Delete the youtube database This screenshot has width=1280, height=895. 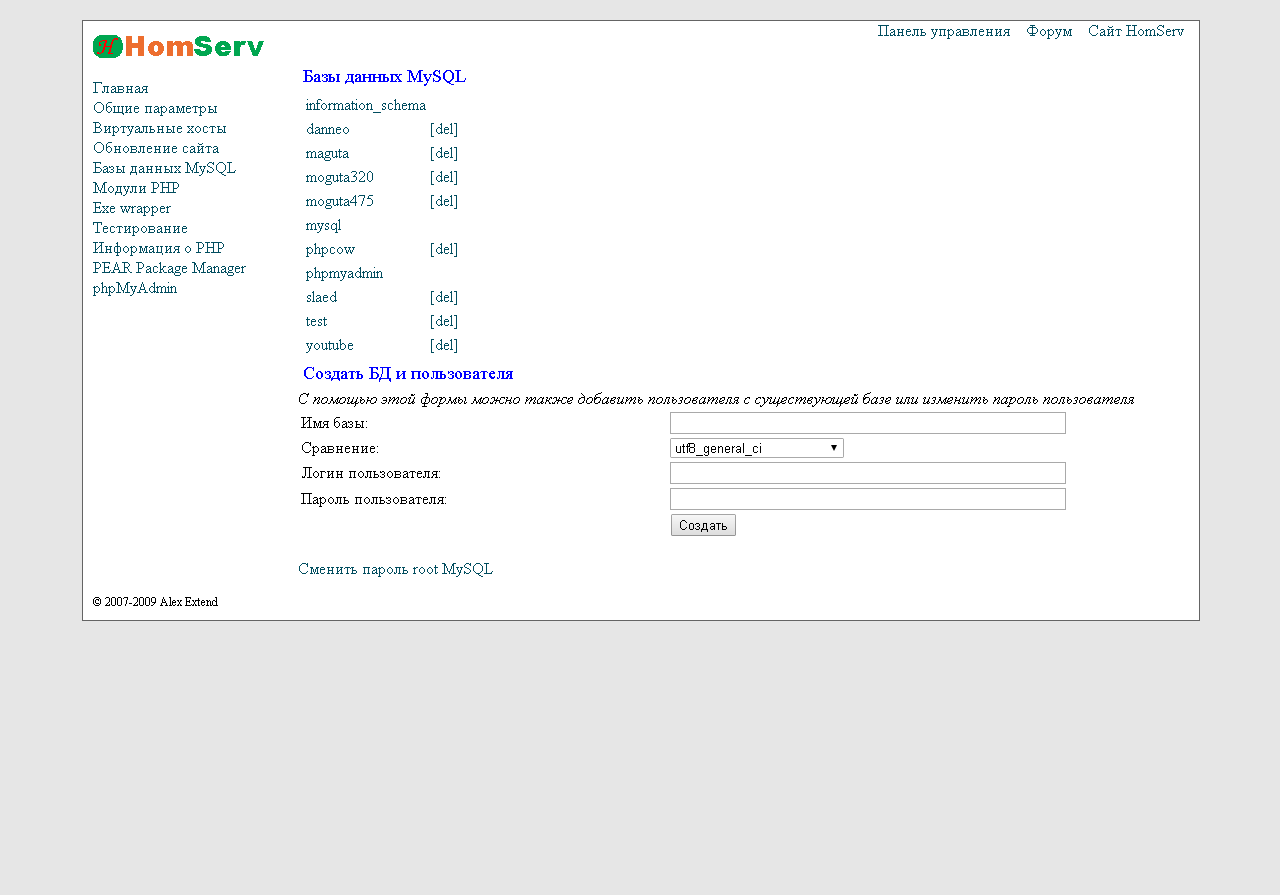click(443, 346)
